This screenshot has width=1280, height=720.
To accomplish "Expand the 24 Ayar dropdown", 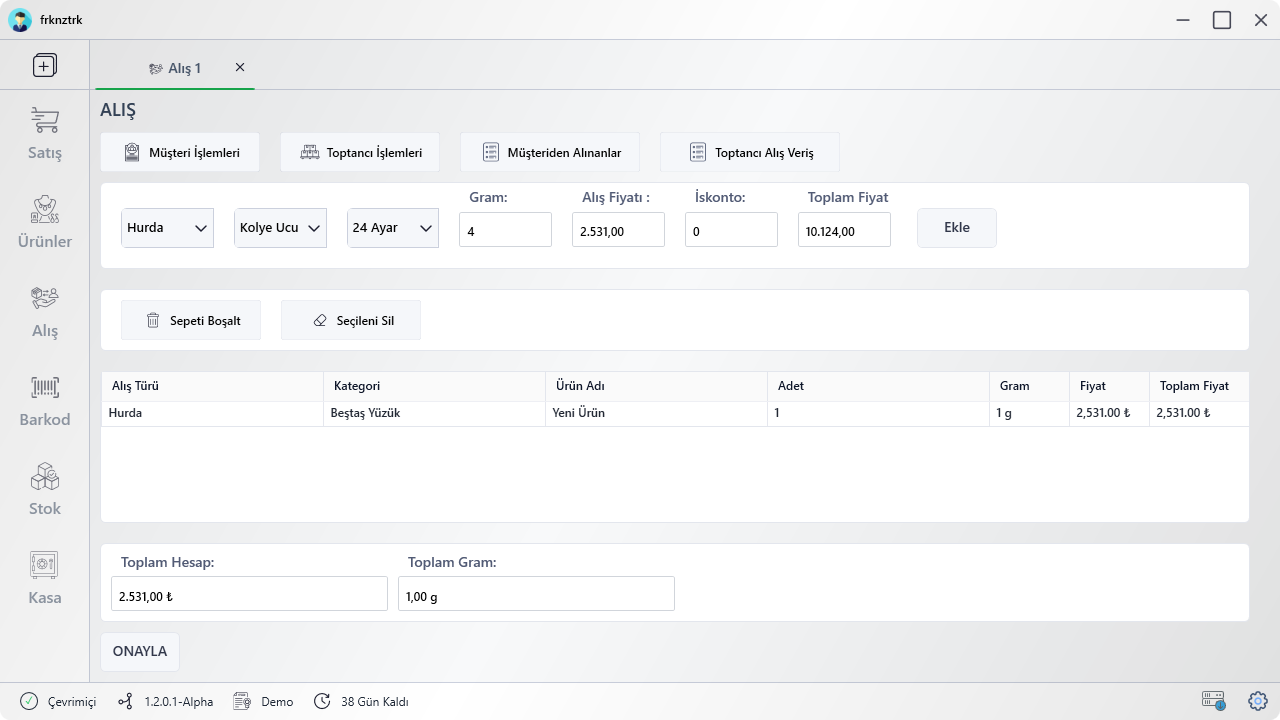I will 393,228.
